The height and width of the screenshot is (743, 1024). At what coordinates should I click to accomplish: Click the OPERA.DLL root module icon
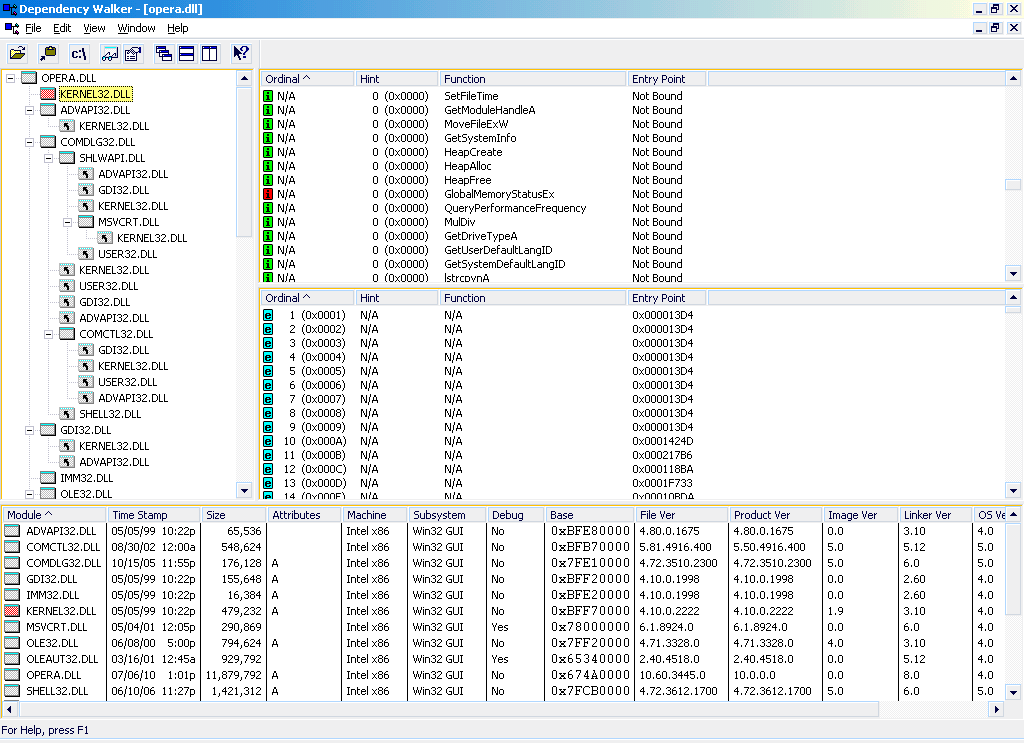click(29, 78)
